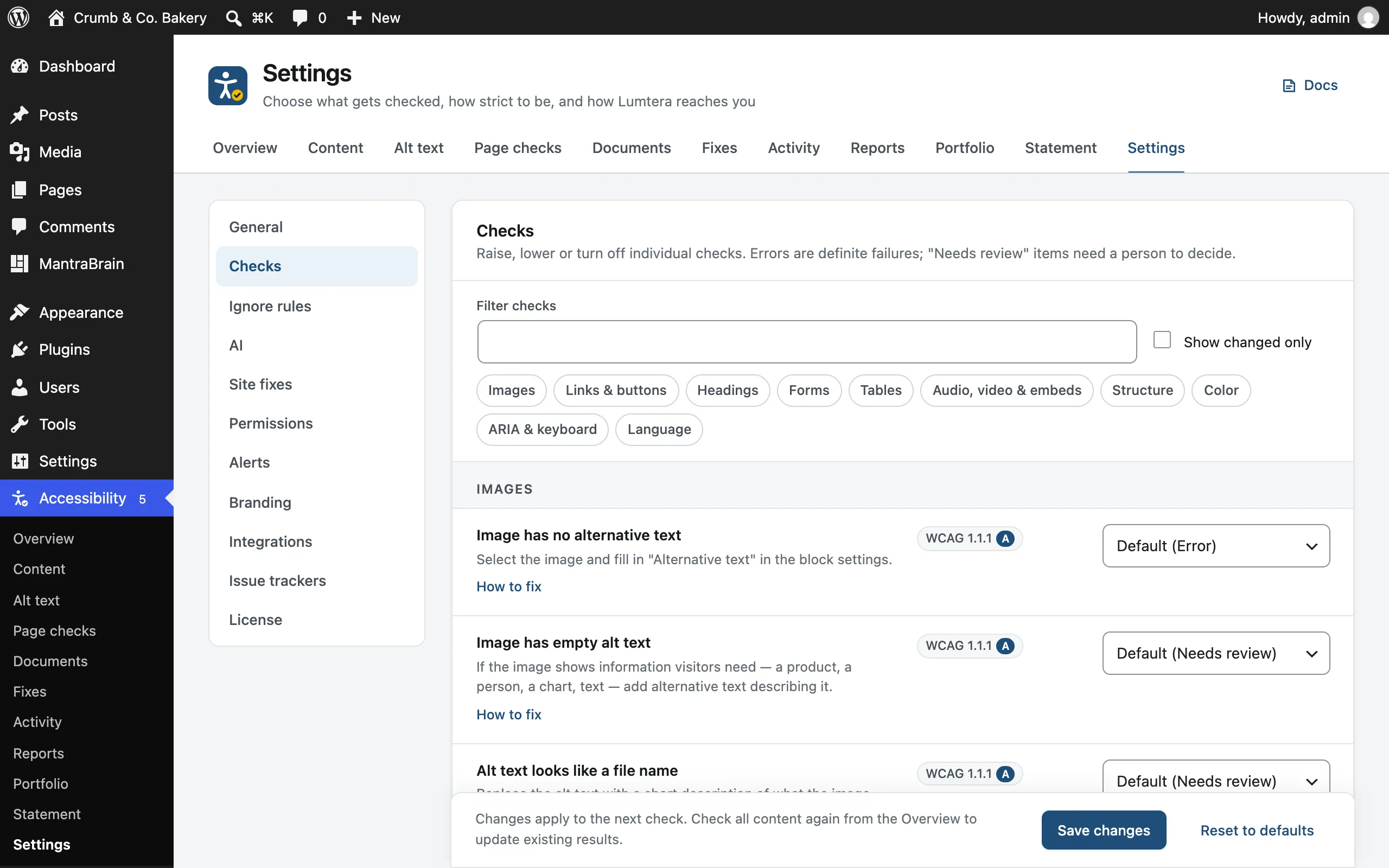
Task: Click the Appearance paintbrush icon
Action: [20, 312]
